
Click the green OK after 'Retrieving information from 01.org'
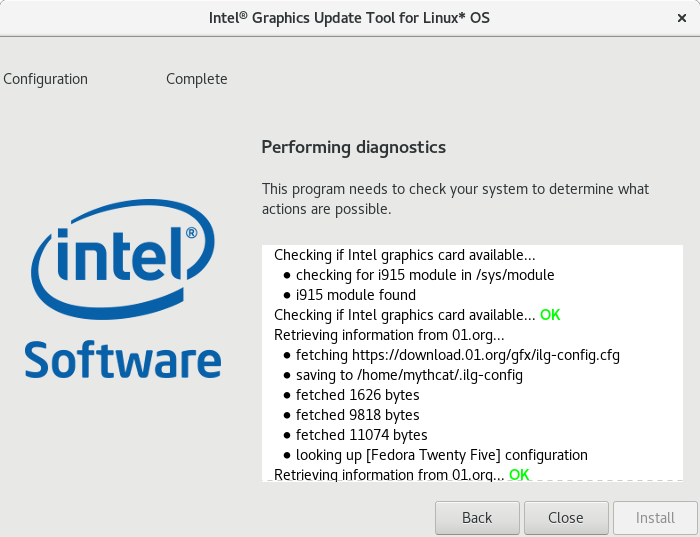519,475
